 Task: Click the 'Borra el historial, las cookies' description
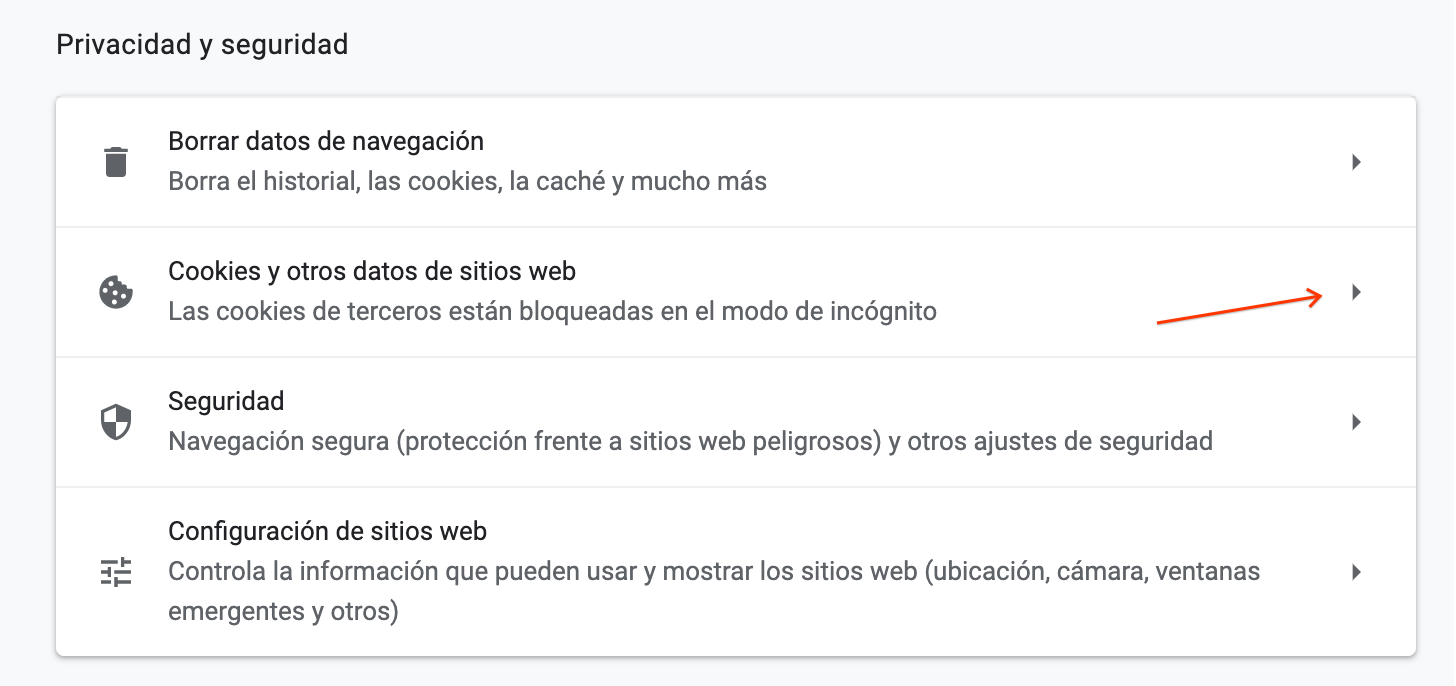[x=468, y=182]
